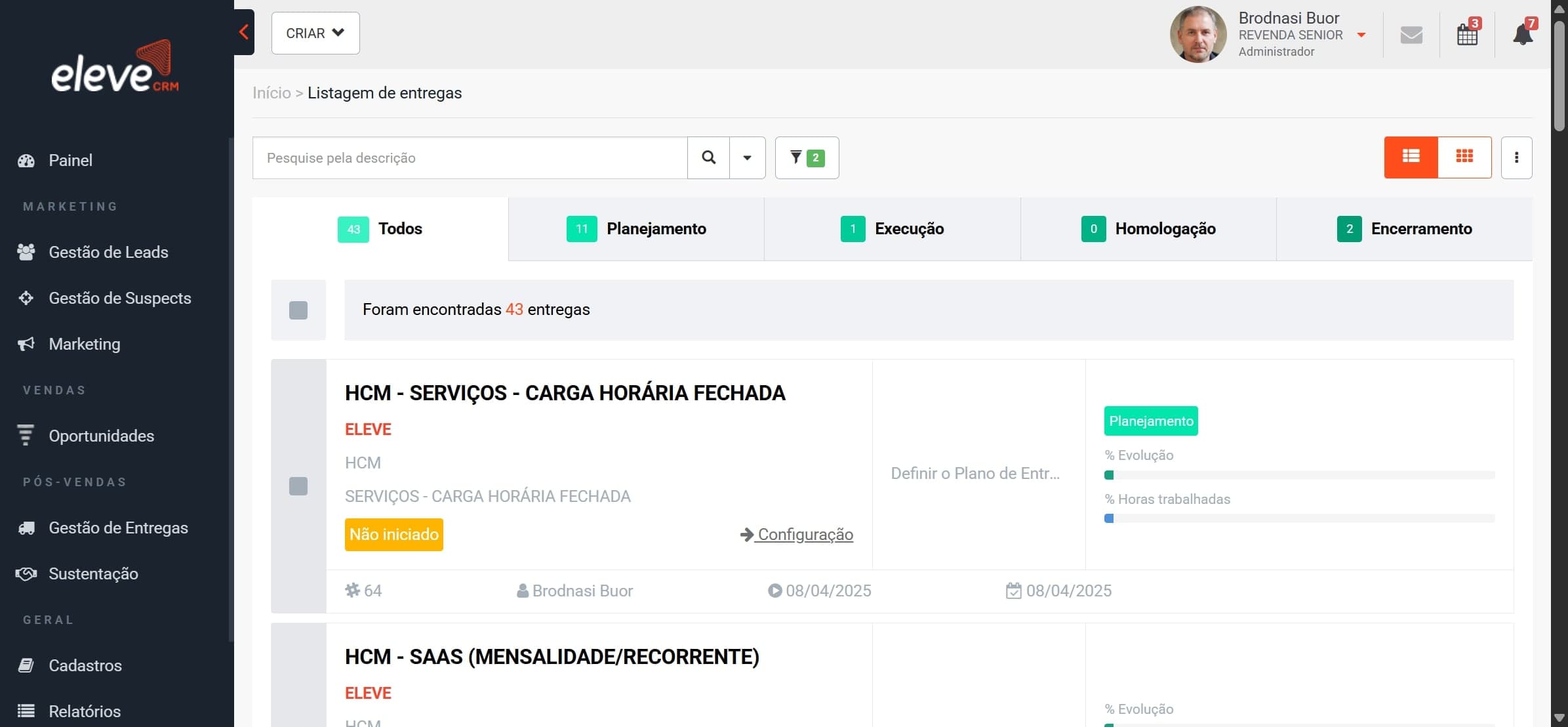
Task: Expand the search options caret
Action: (x=747, y=157)
